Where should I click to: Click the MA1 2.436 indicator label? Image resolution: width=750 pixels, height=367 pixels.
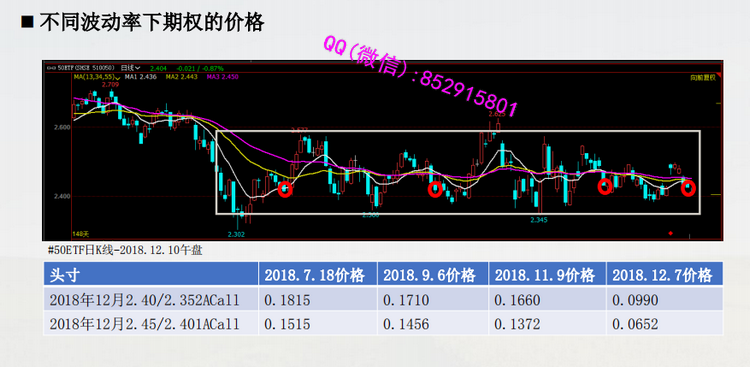pyautogui.click(x=140, y=77)
